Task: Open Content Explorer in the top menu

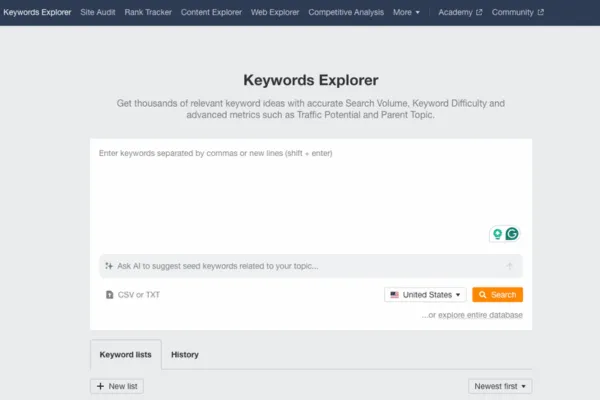Action: coord(211,13)
